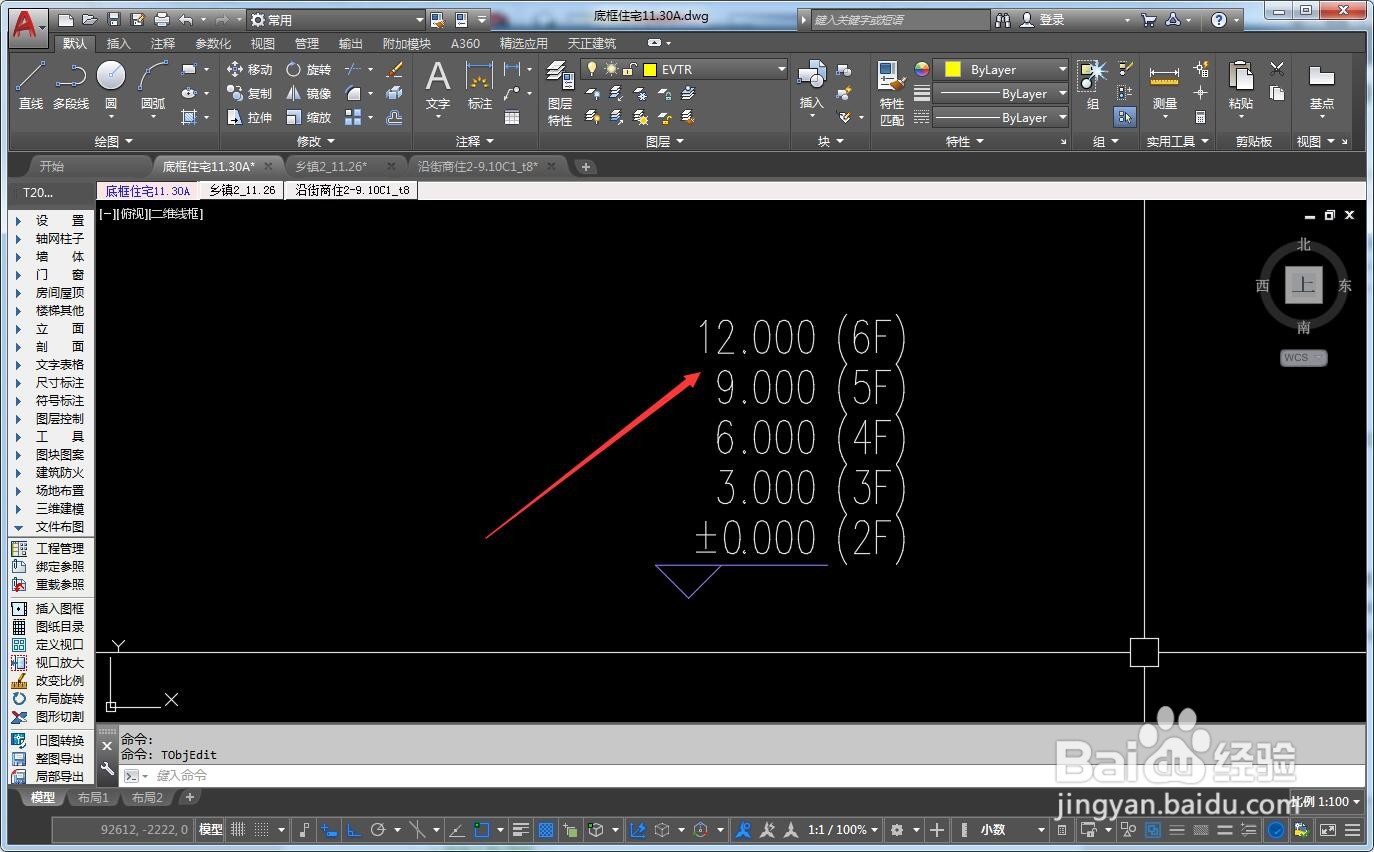This screenshot has height=852, width=1374.
Task: Open Layer Properties (图层特性)
Action: 560,93
